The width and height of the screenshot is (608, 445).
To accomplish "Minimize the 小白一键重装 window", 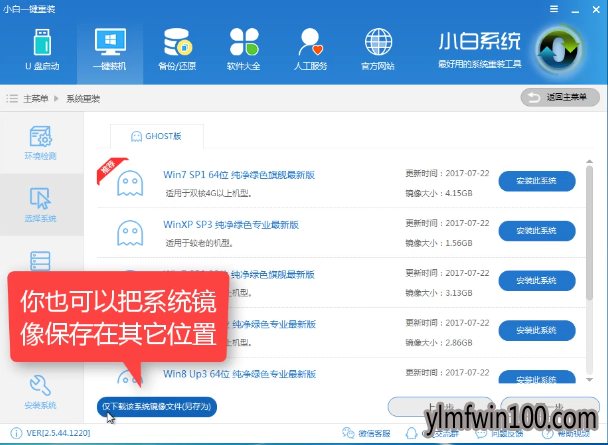I will (x=575, y=10).
